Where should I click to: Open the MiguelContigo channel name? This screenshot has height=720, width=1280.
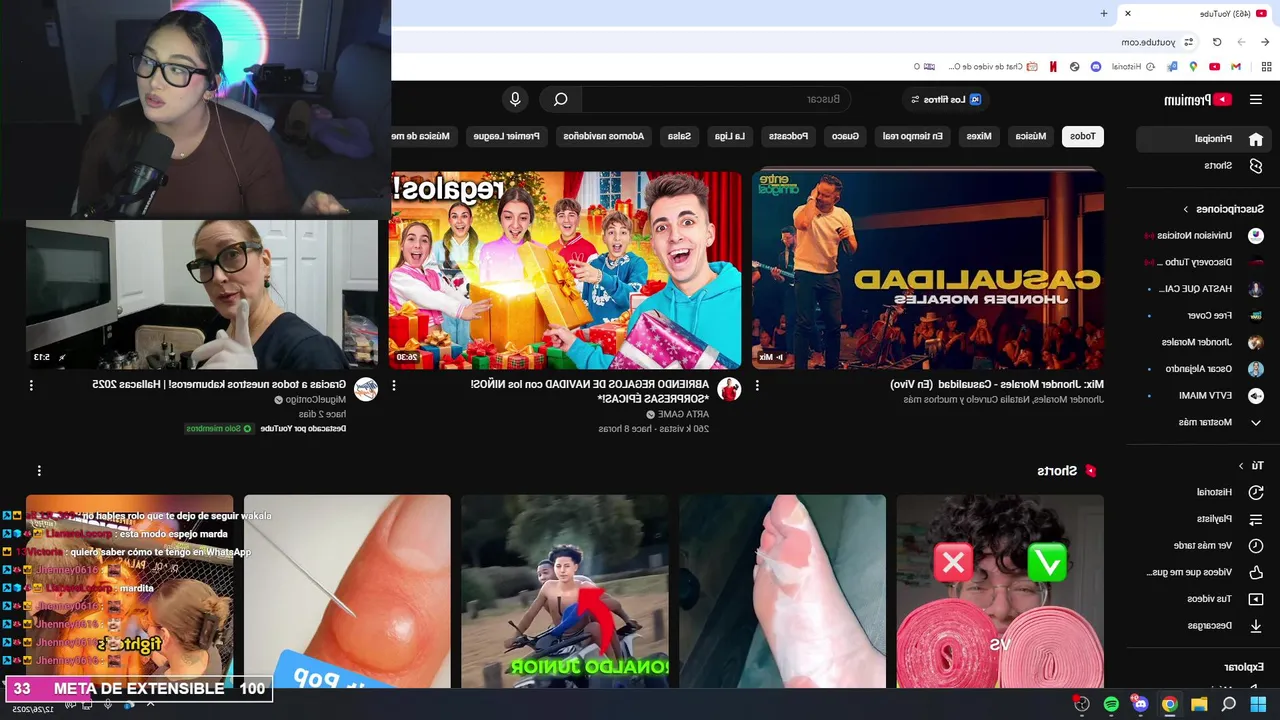coord(317,400)
